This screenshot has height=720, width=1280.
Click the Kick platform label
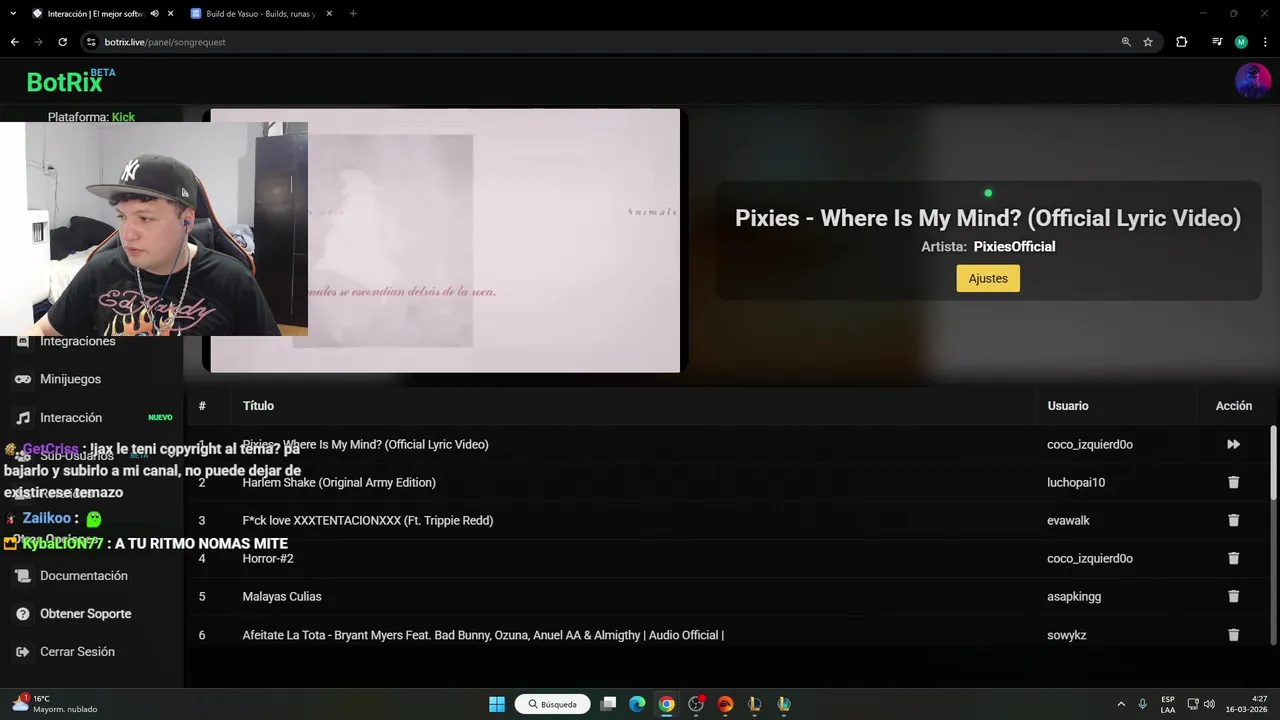click(x=123, y=117)
